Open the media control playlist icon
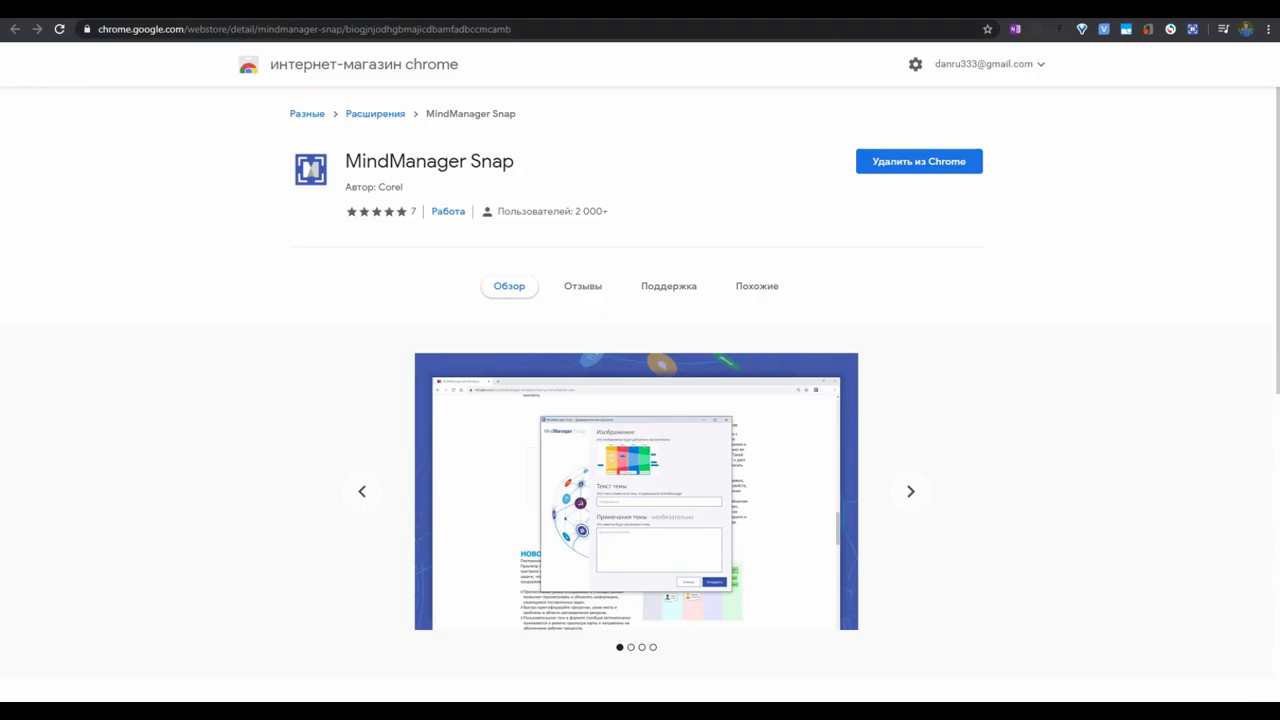This screenshot has height=720, width=1280. pos(1223,29)
